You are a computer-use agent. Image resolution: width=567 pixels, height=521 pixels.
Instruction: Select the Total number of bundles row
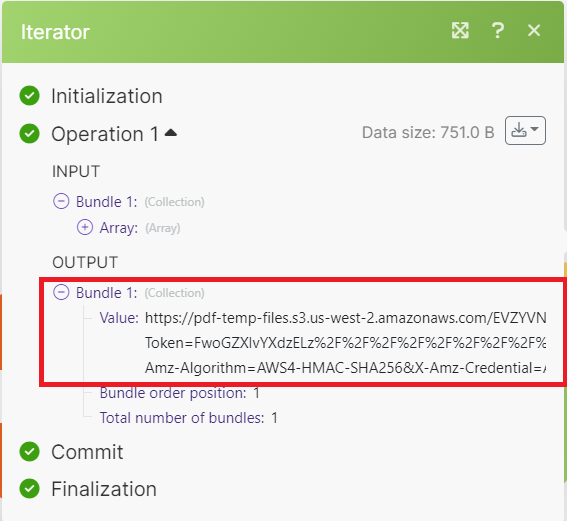tap(189, 418)
